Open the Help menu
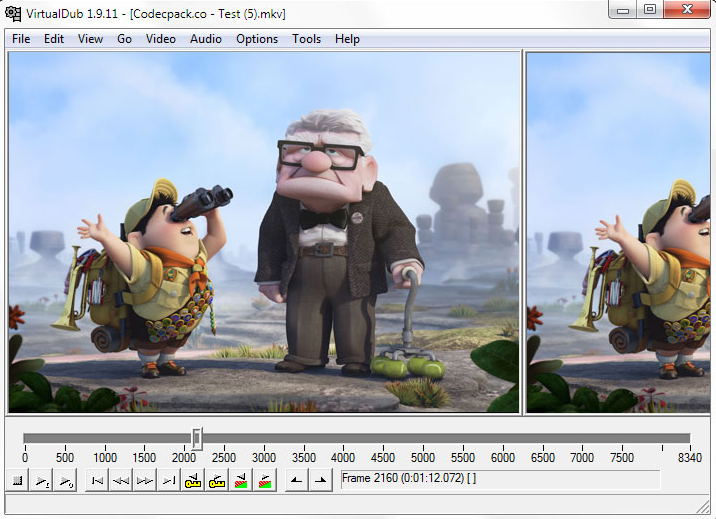716x519 pixels. pos(347,39)
